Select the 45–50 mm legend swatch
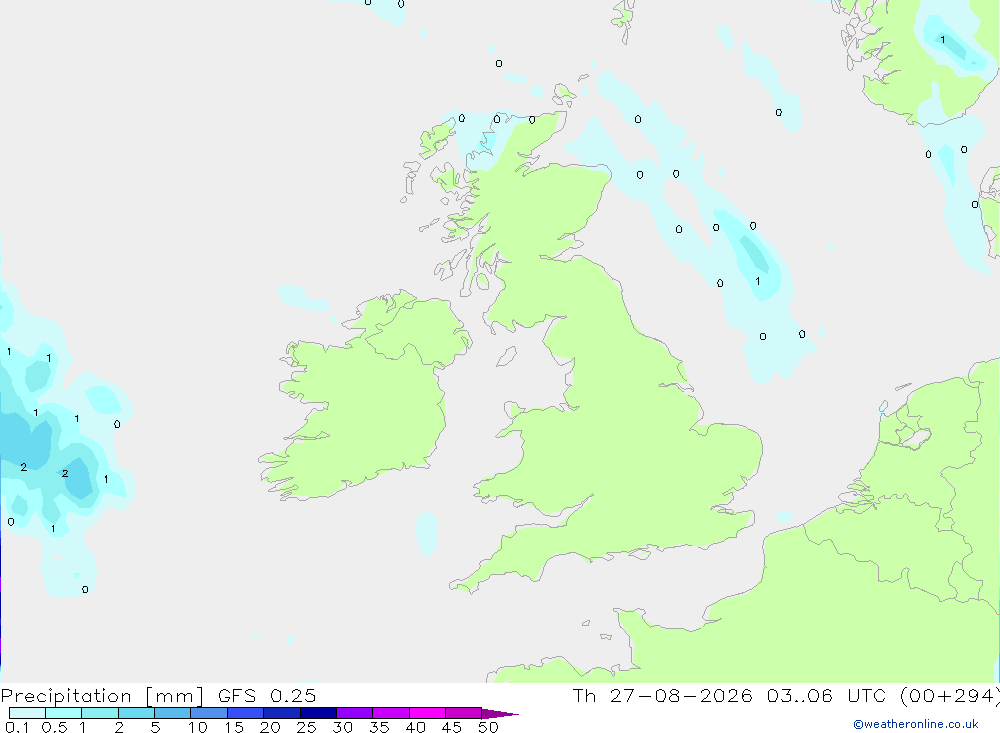The width and height of the screenshot is (1000, 733). point(463,713)
